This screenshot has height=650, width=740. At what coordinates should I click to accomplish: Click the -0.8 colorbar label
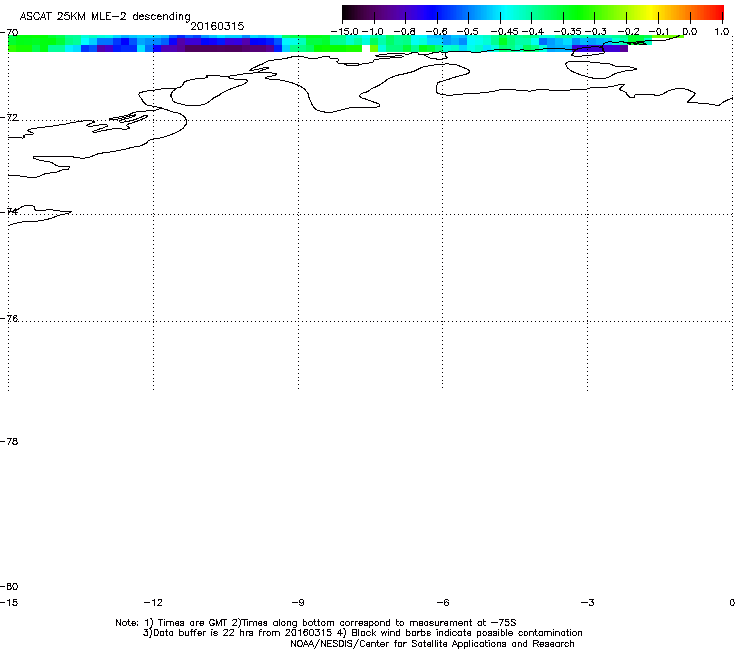coord(404,32)
